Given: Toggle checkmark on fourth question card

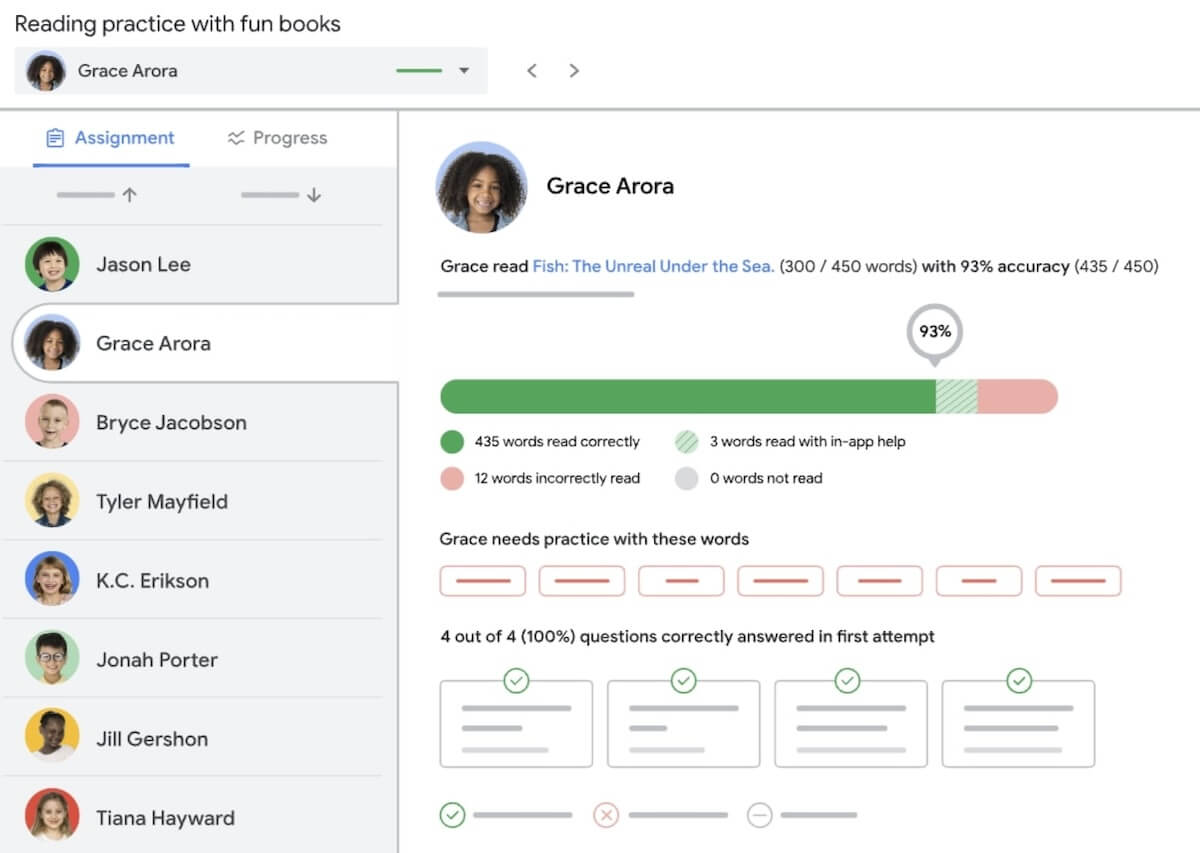Looking at the screenshot, I should 1018,681.
